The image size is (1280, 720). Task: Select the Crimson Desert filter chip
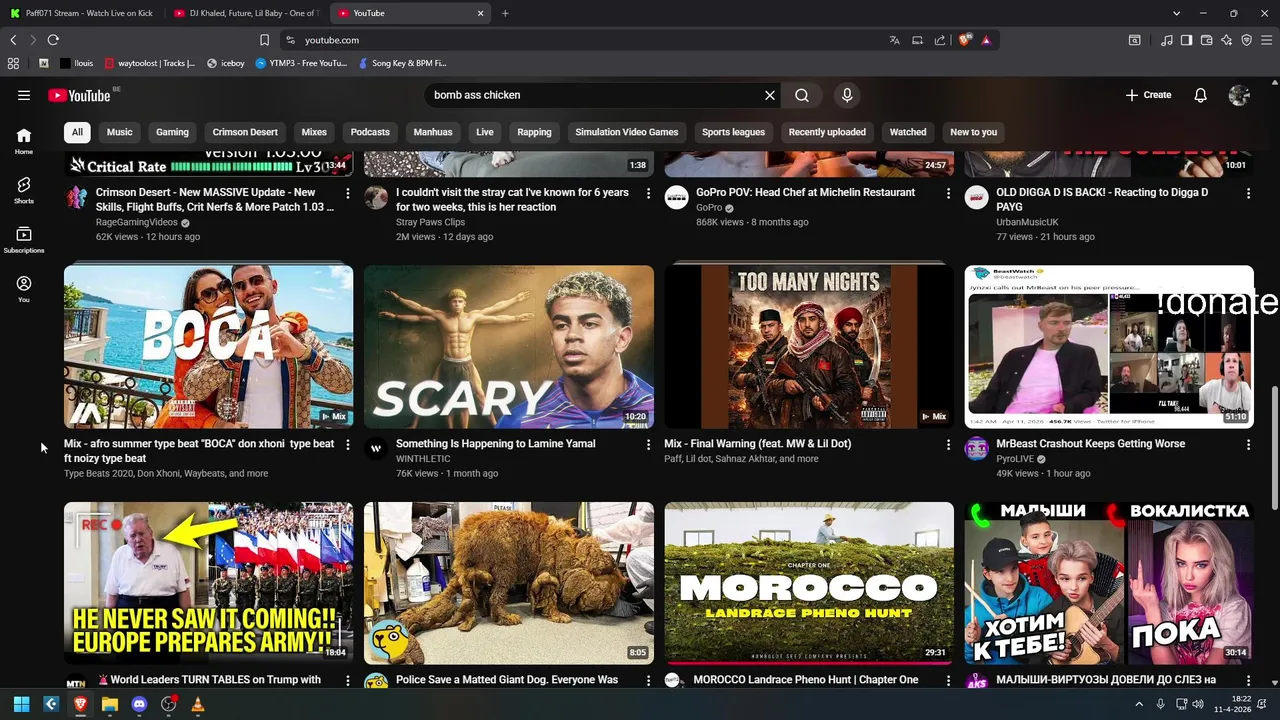click(245, 132)
